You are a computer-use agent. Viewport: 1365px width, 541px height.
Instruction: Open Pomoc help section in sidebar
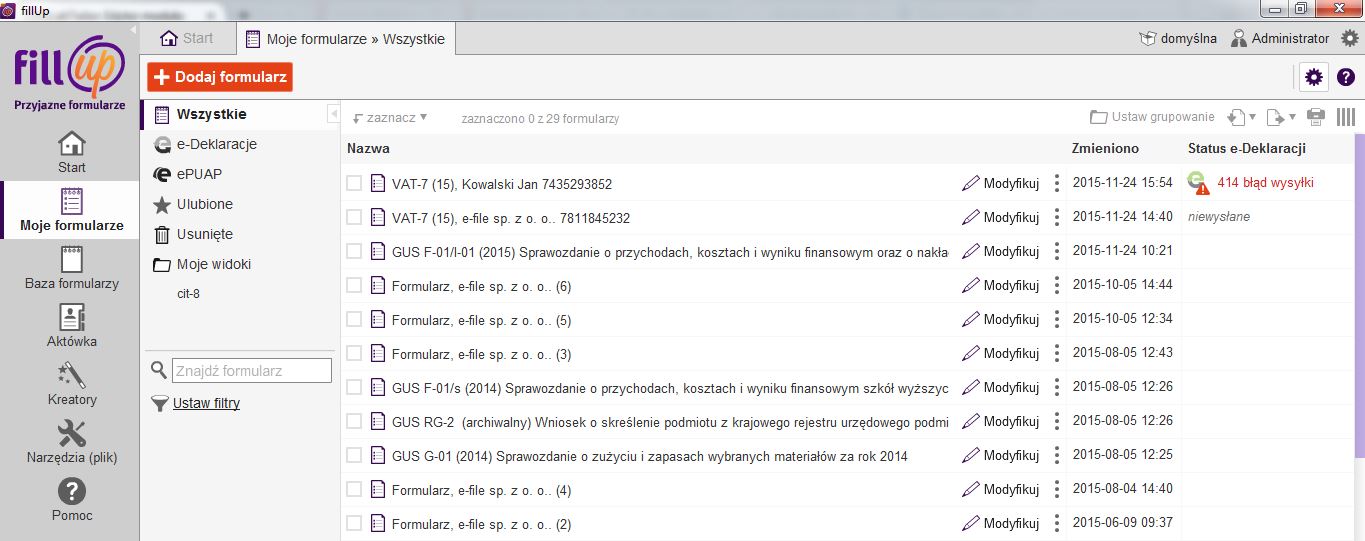point(71,500)
